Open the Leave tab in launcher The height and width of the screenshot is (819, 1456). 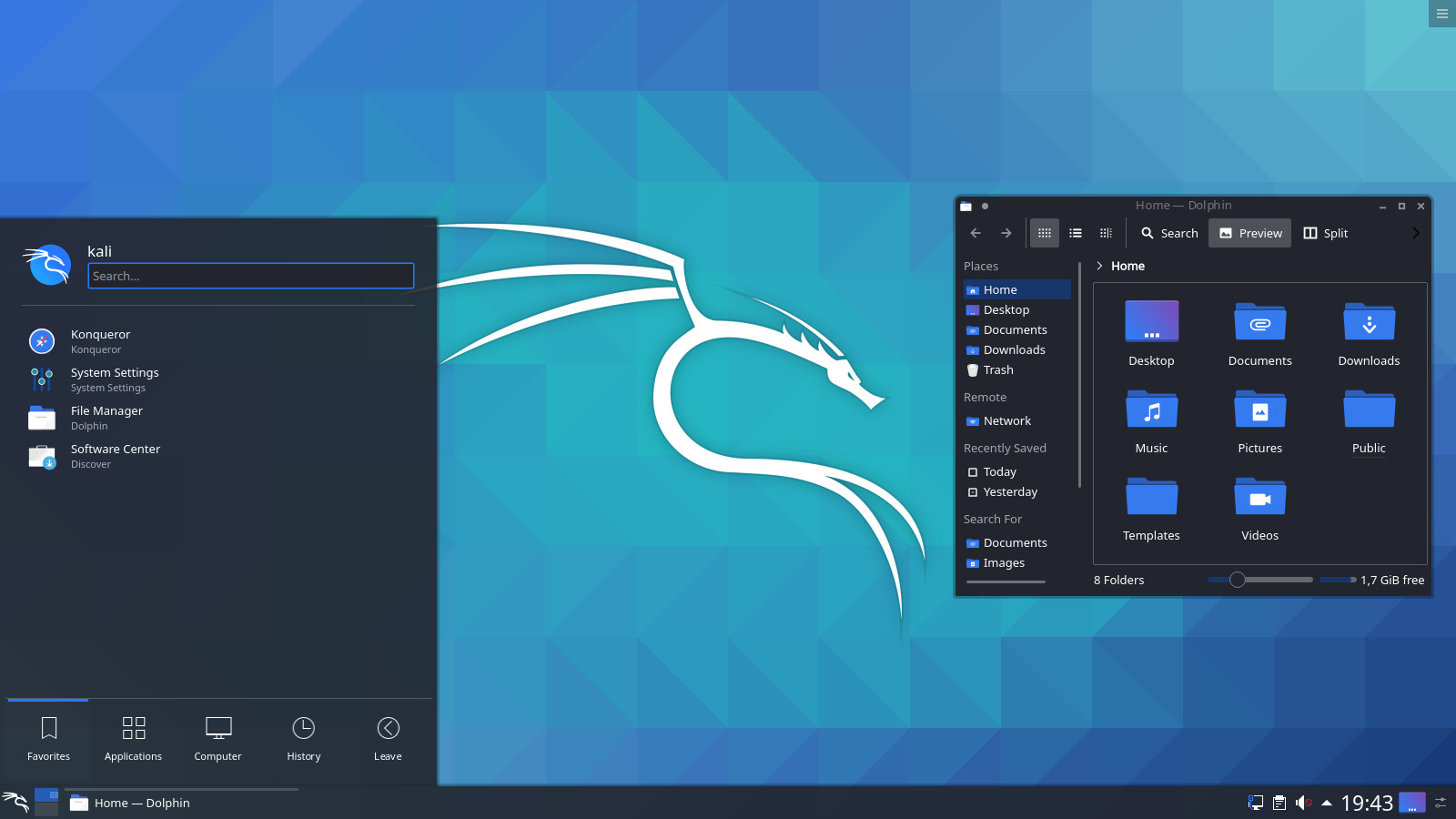click(x=388, y=738)
